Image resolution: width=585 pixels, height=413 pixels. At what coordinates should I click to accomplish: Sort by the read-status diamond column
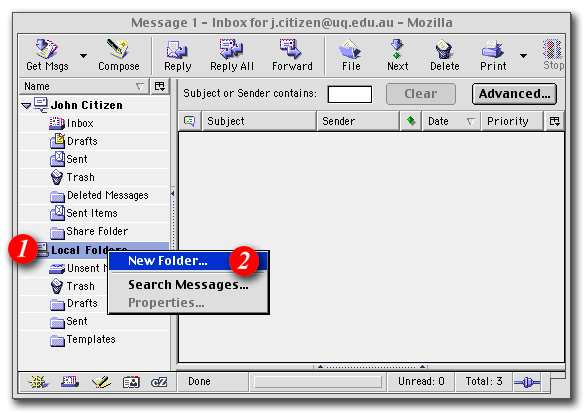pos(411,121)
